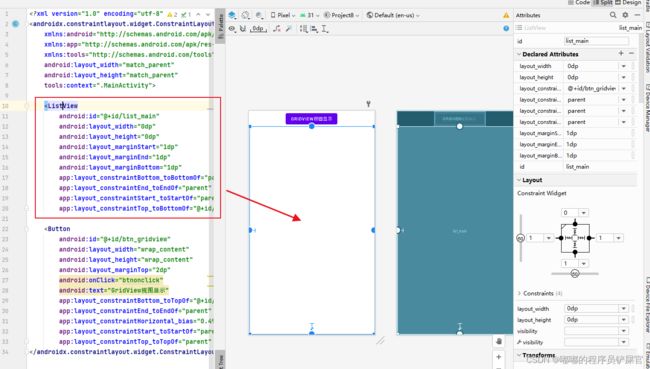Click the search icon in Attributes panel
Screen dimensions: 650x369
(613, 15)
